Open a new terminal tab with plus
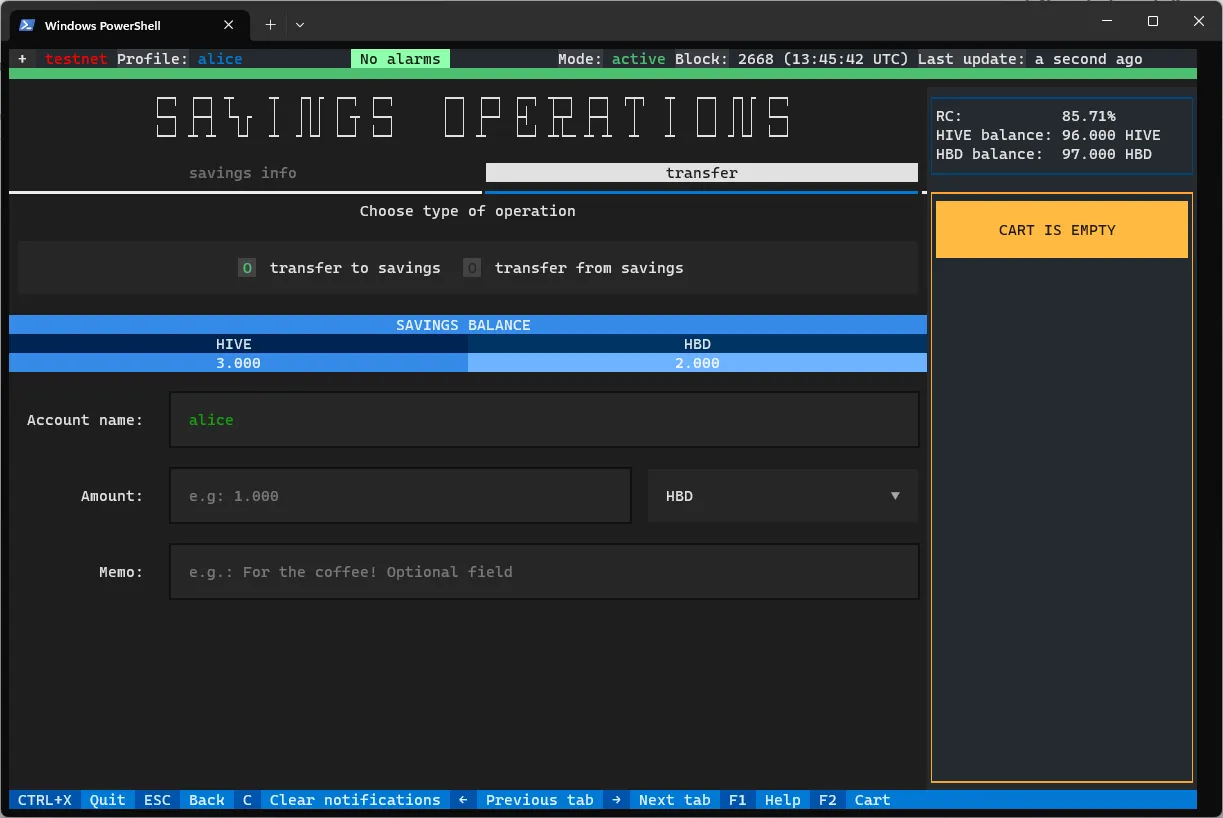Image resolution: width=1223 pixels, height=818 pixels. (x=270, y=25)
